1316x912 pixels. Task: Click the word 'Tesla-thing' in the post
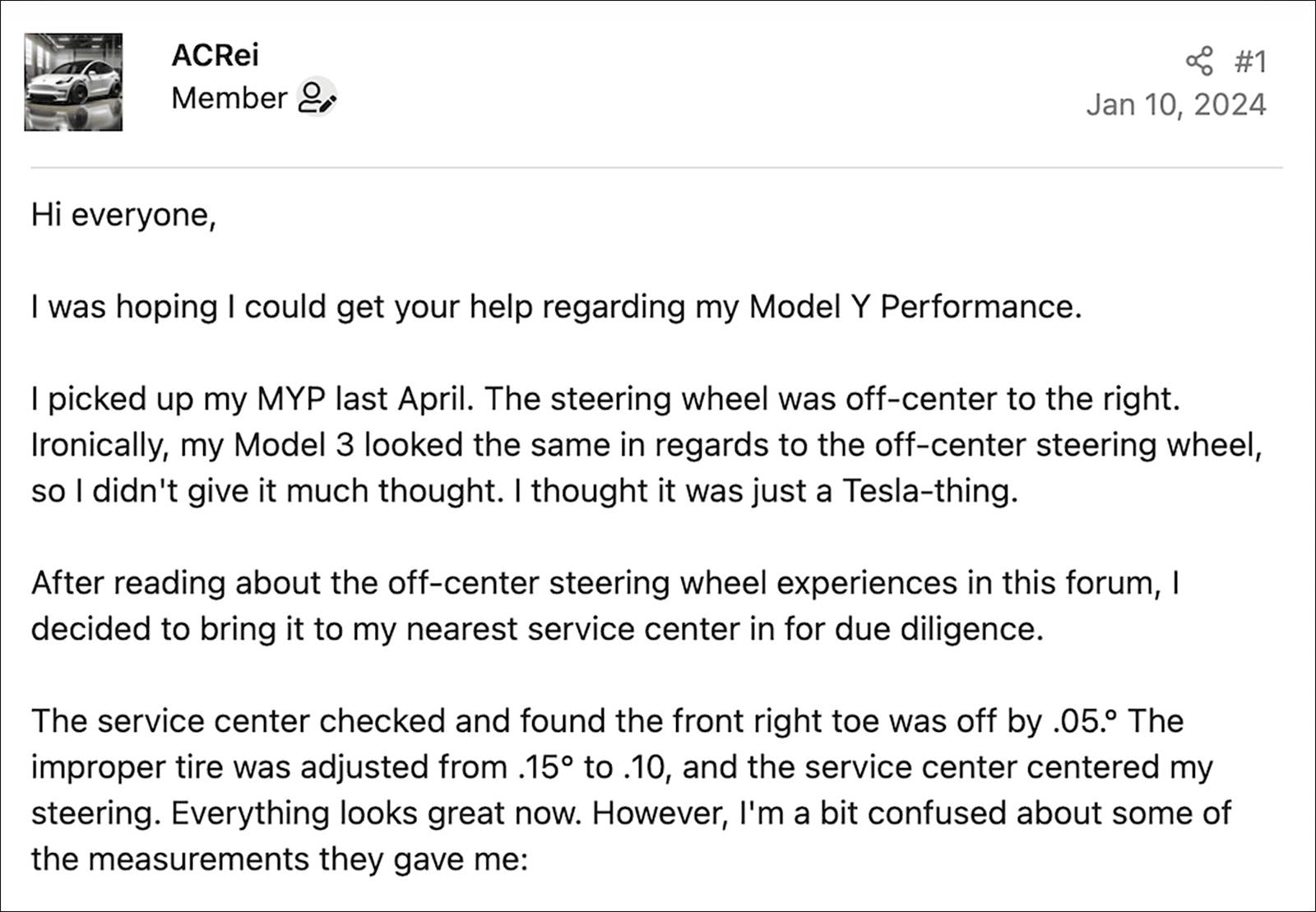(929, 491)
